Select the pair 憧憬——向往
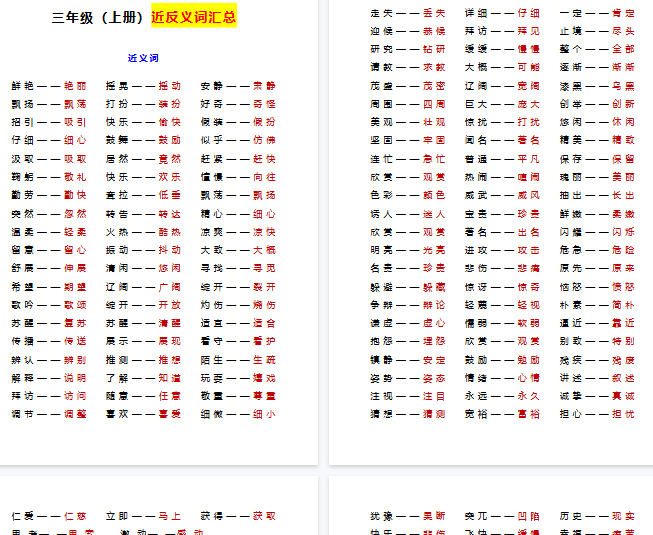This screenshot has width=653, height=535. point(238,177)
